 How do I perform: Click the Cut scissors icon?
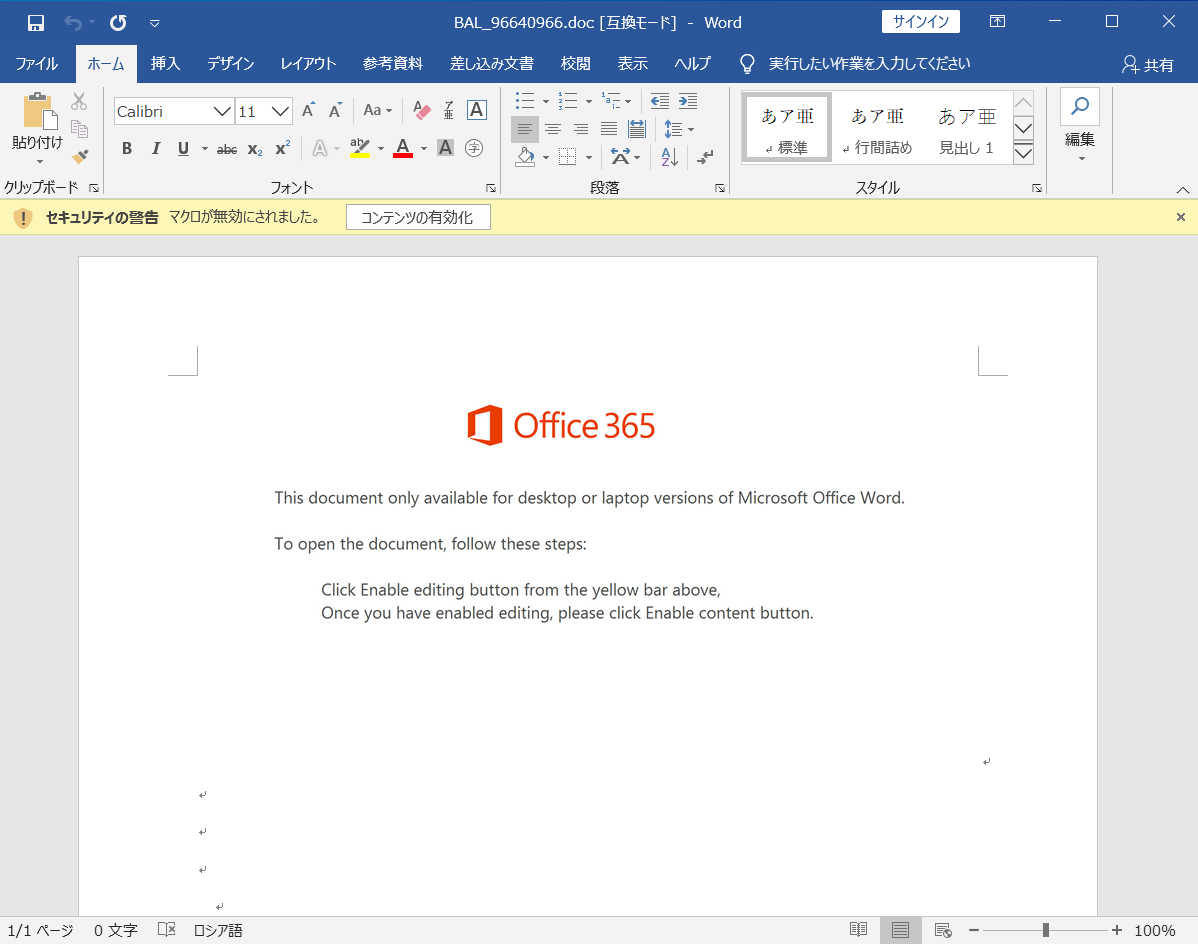79,101
